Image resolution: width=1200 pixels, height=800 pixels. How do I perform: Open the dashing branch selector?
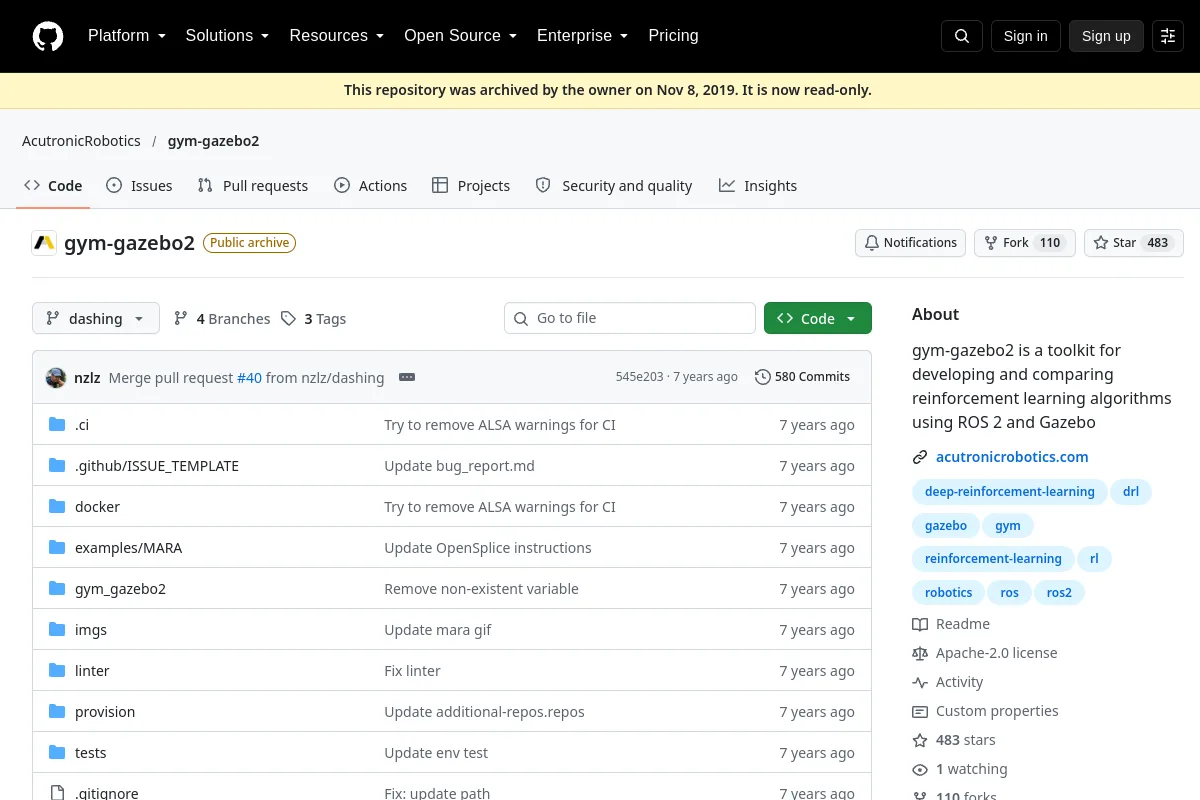96,319
